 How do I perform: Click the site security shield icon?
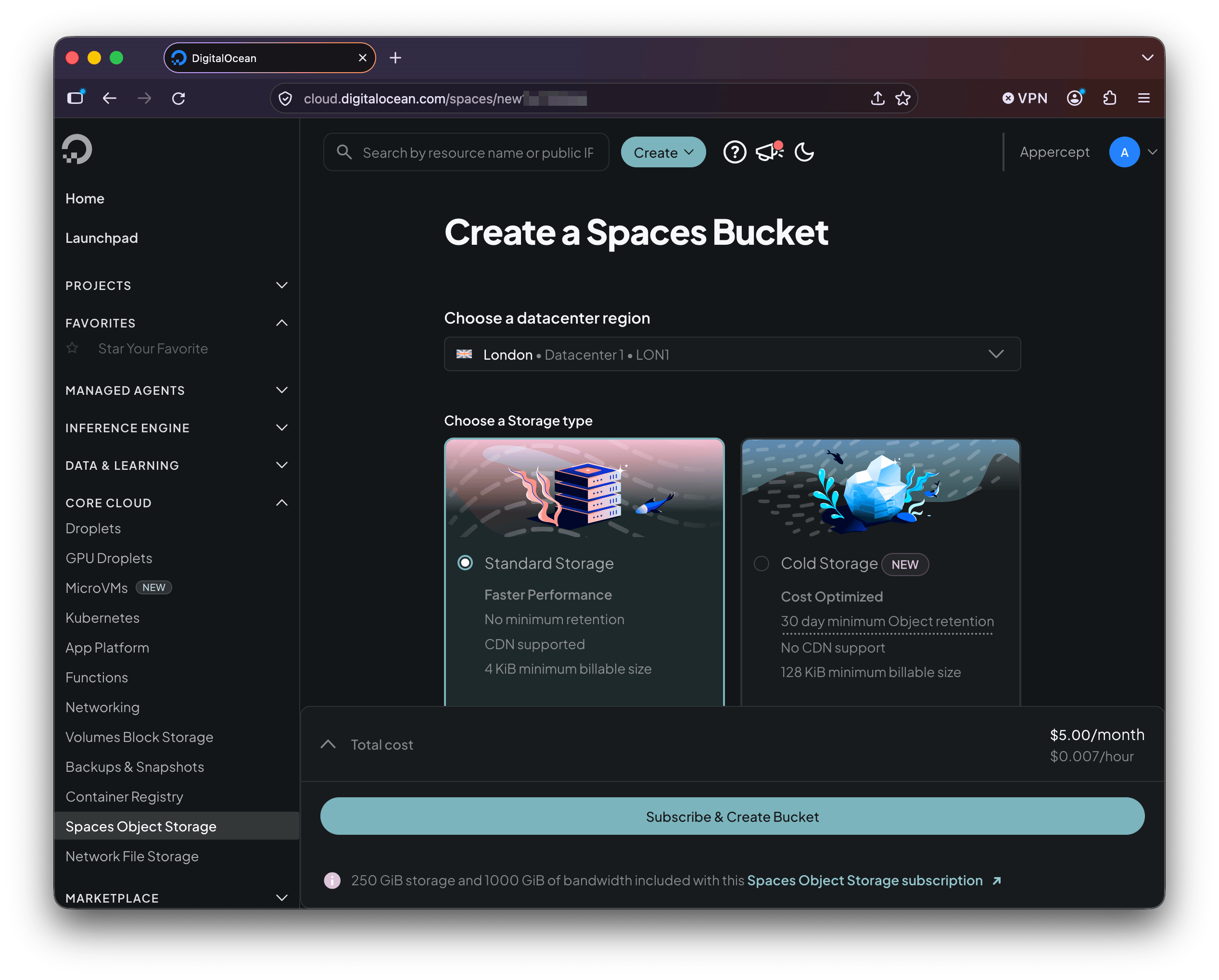286,99
